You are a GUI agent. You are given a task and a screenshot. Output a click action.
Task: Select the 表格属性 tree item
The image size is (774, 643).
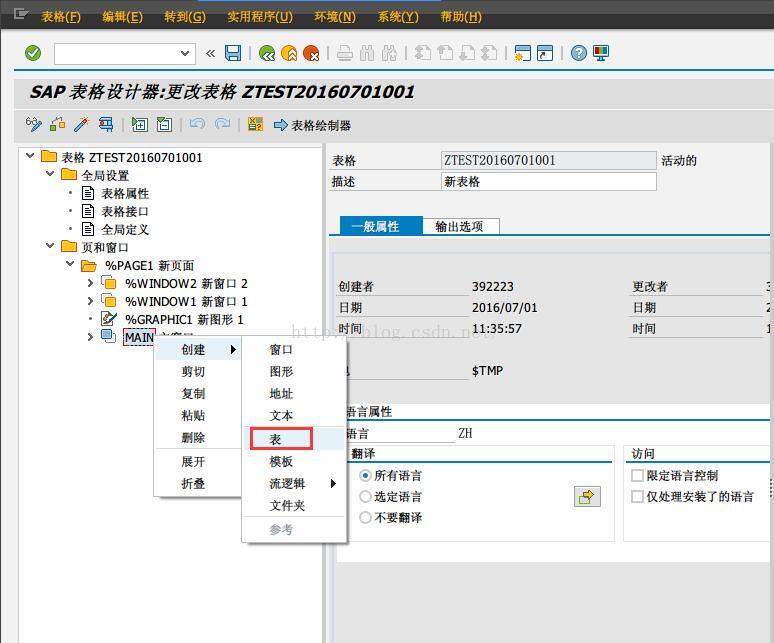[125, 193]
